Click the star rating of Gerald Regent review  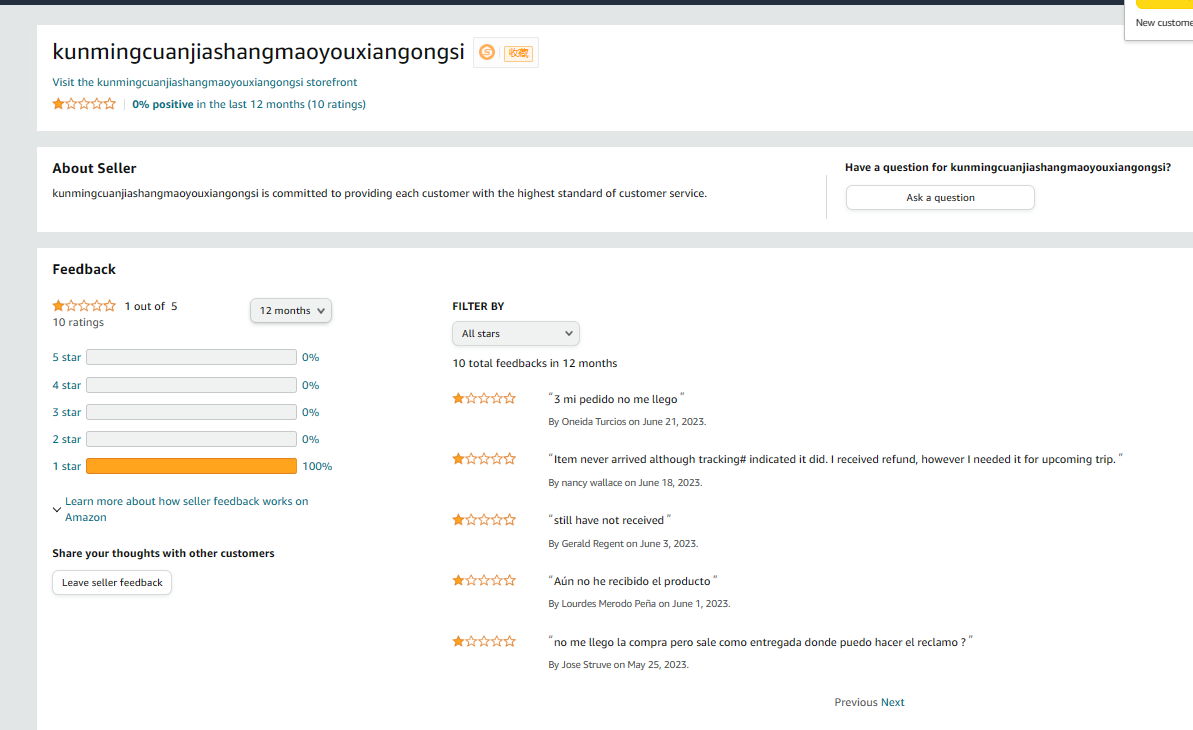click(484, 520)
